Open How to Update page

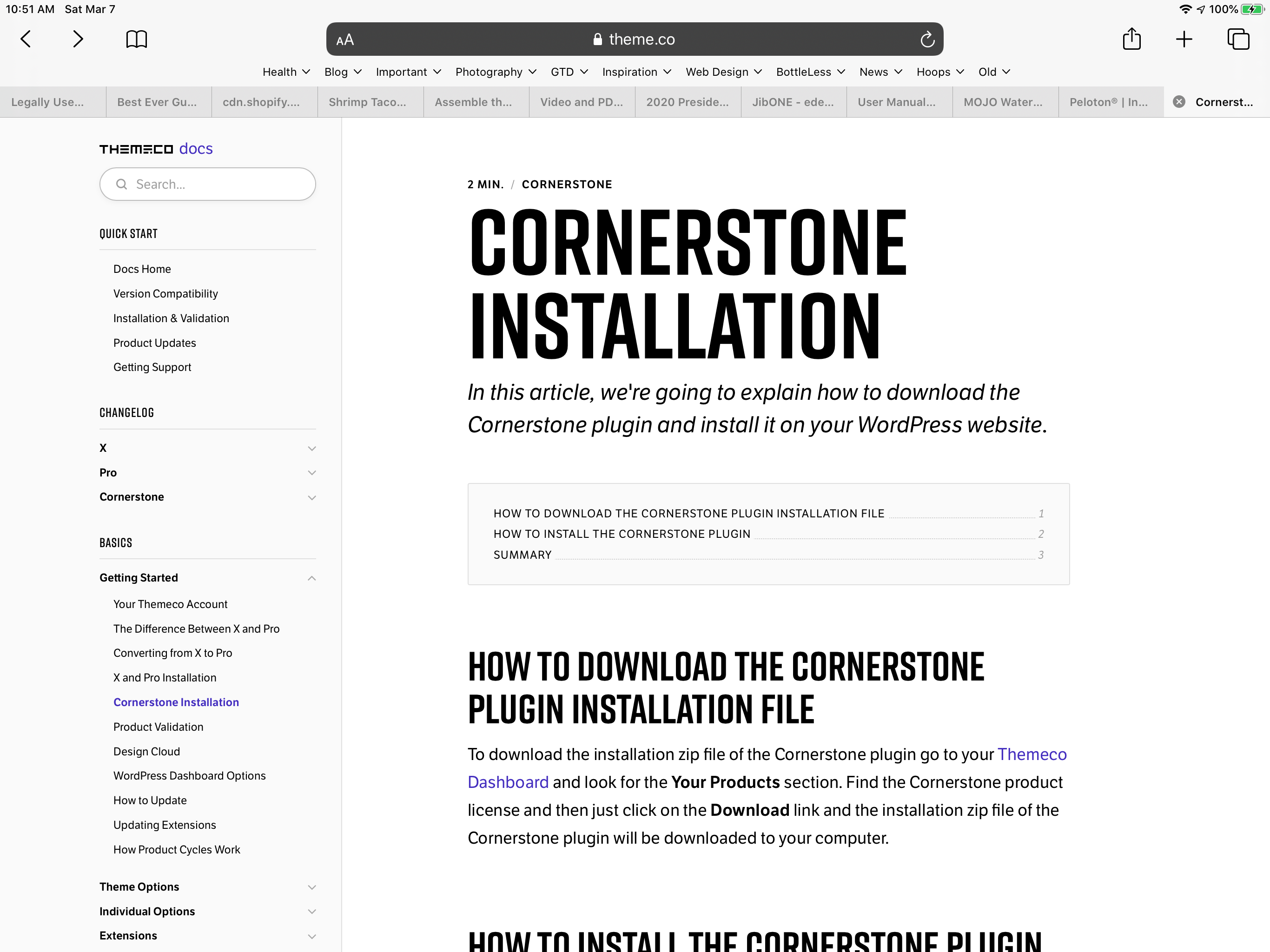pos(150,800)
